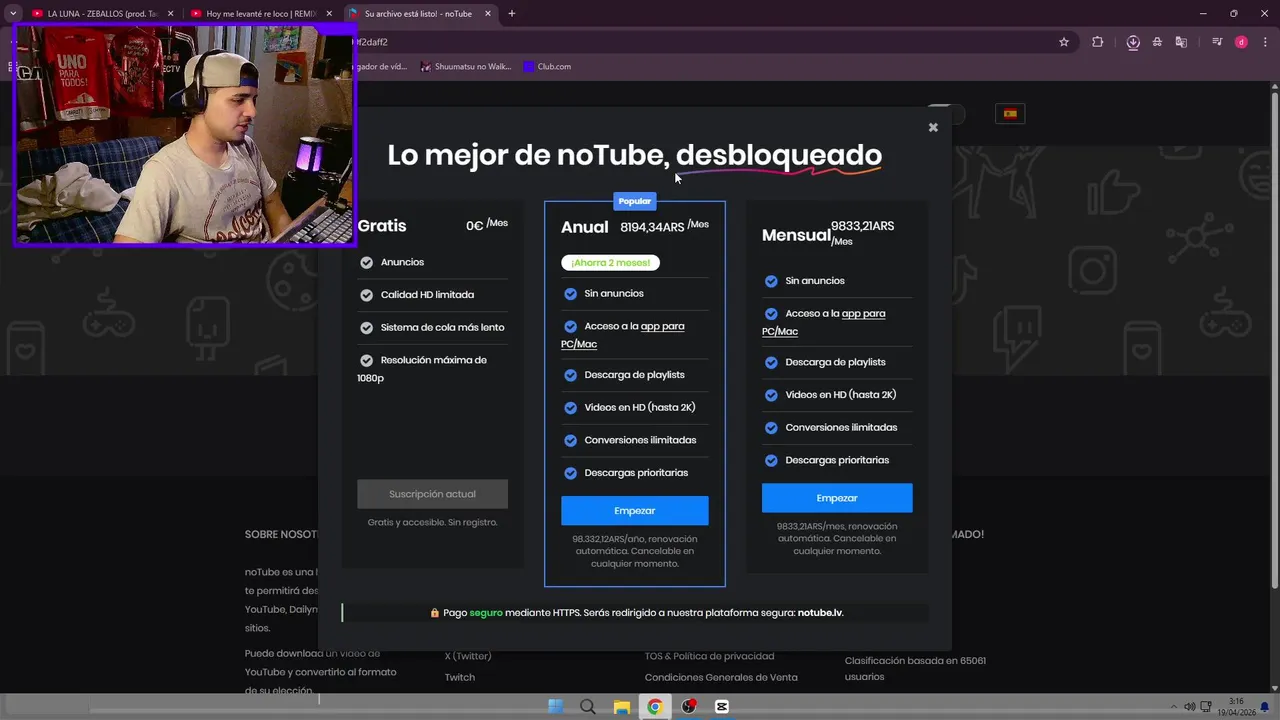Open the taskbar volume icon
This screenshot has width=1280, height=720.
coord(1189,707)
